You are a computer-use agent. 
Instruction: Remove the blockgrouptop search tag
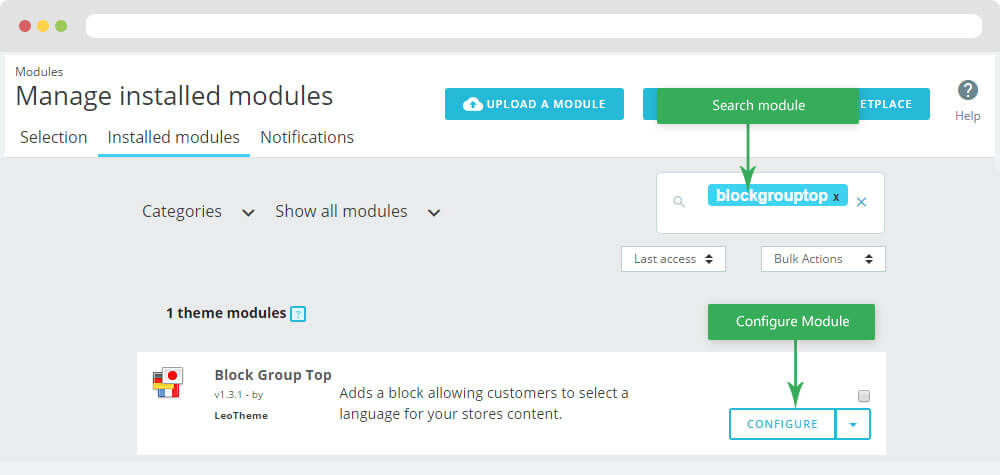point(836,197)
